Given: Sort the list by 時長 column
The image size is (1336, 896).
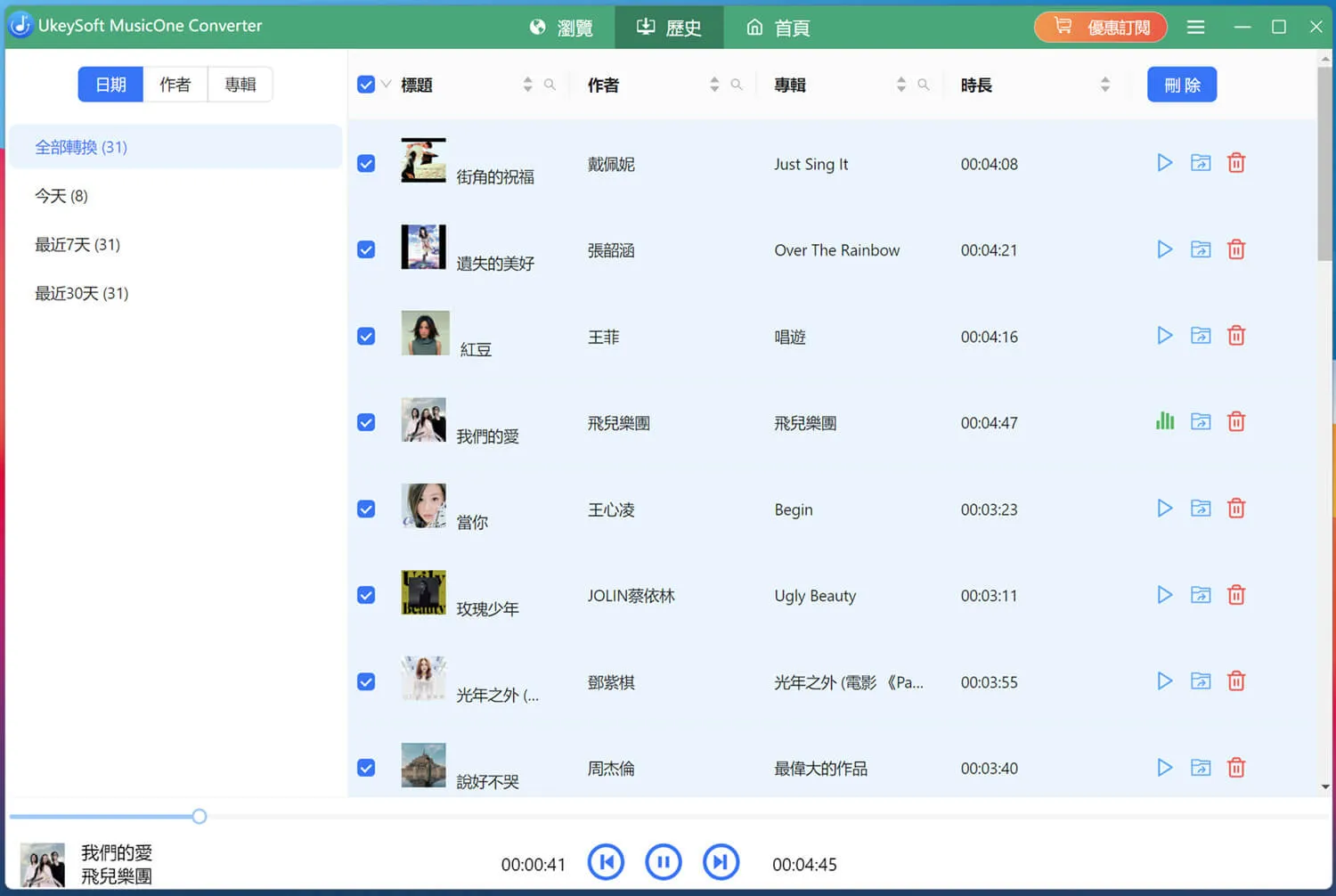Looking at the screenshot, I should pos(1105,85).
